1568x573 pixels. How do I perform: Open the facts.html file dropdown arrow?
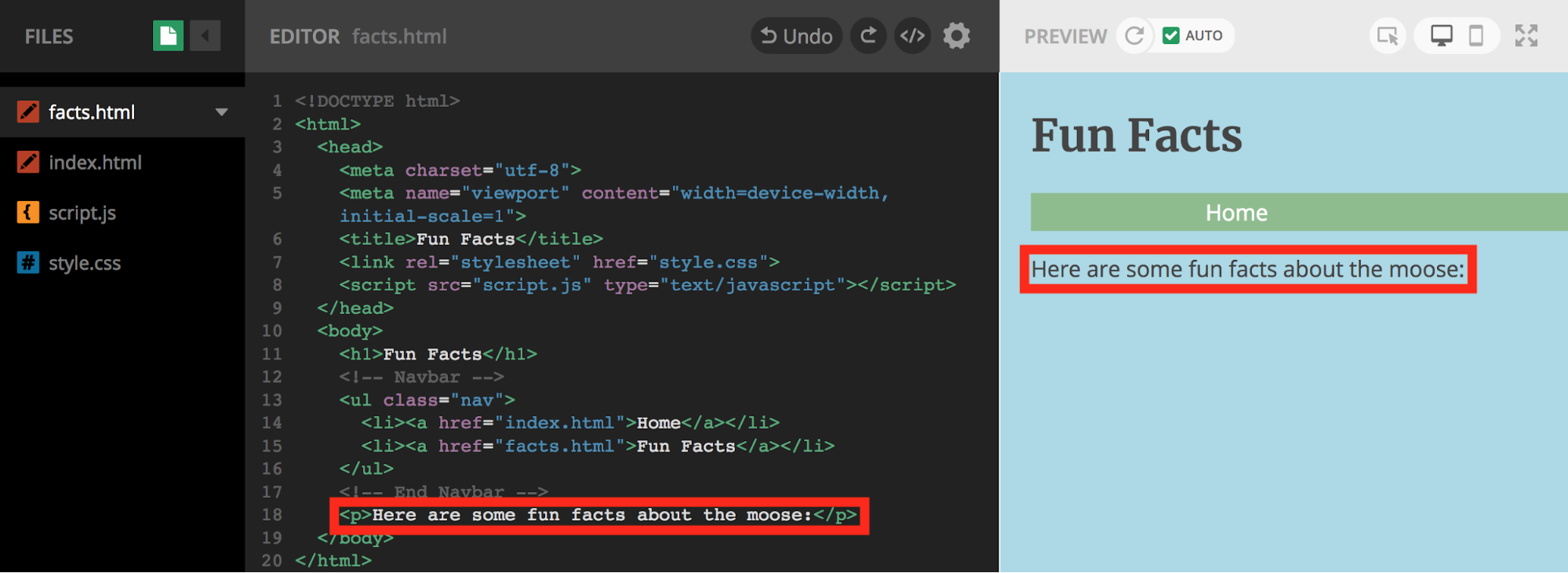tap(222, 112)
